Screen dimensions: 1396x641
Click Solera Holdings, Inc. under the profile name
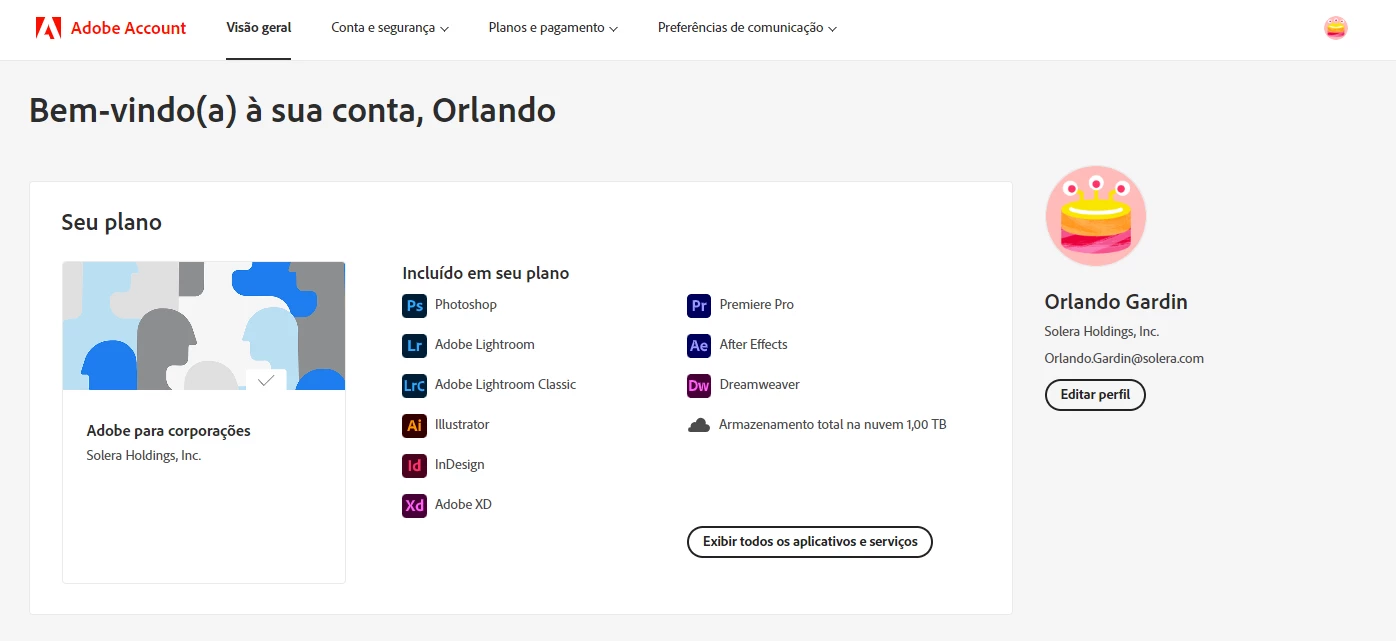[x=1102, y=332]
